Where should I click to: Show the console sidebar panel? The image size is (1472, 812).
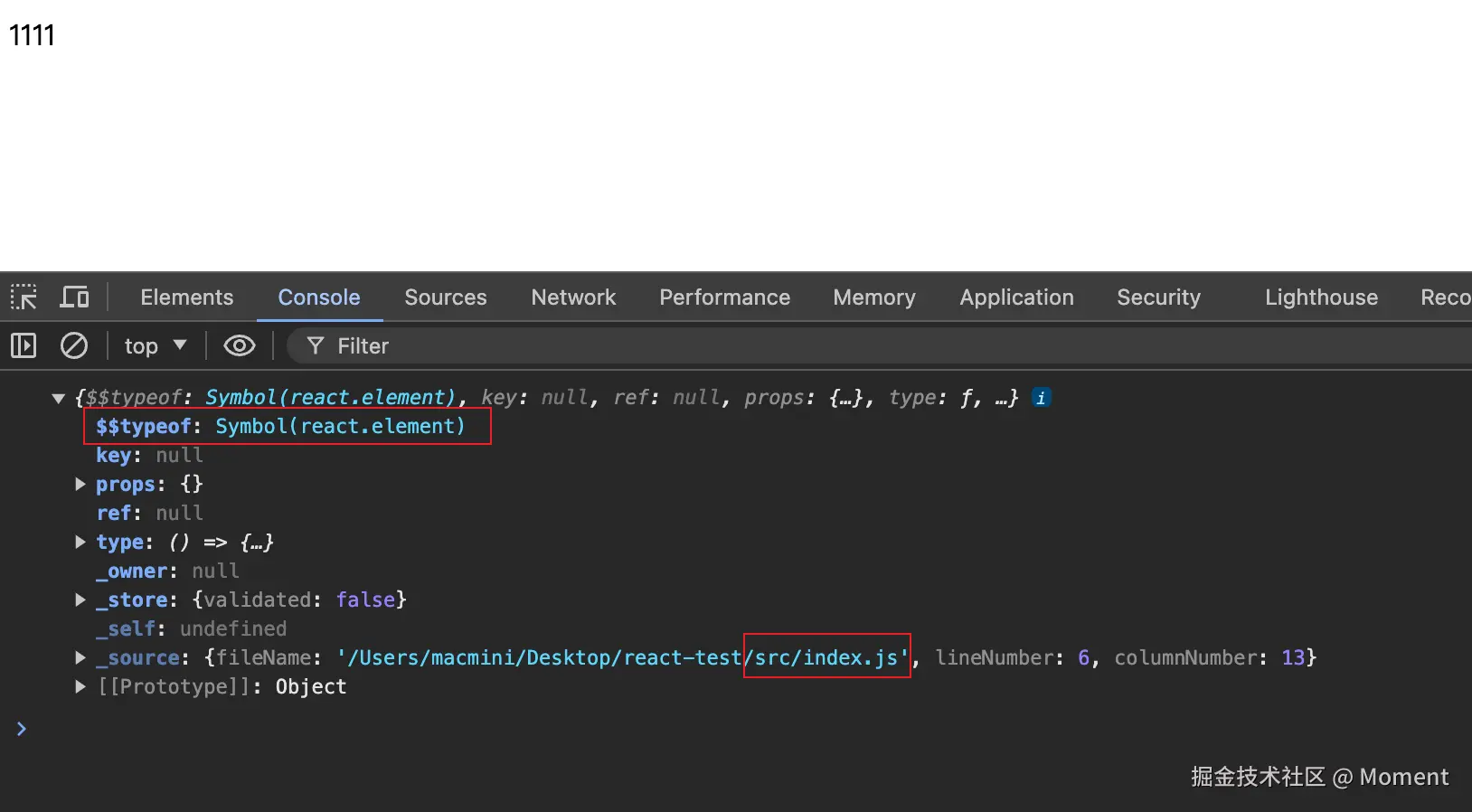click(24, 345)
